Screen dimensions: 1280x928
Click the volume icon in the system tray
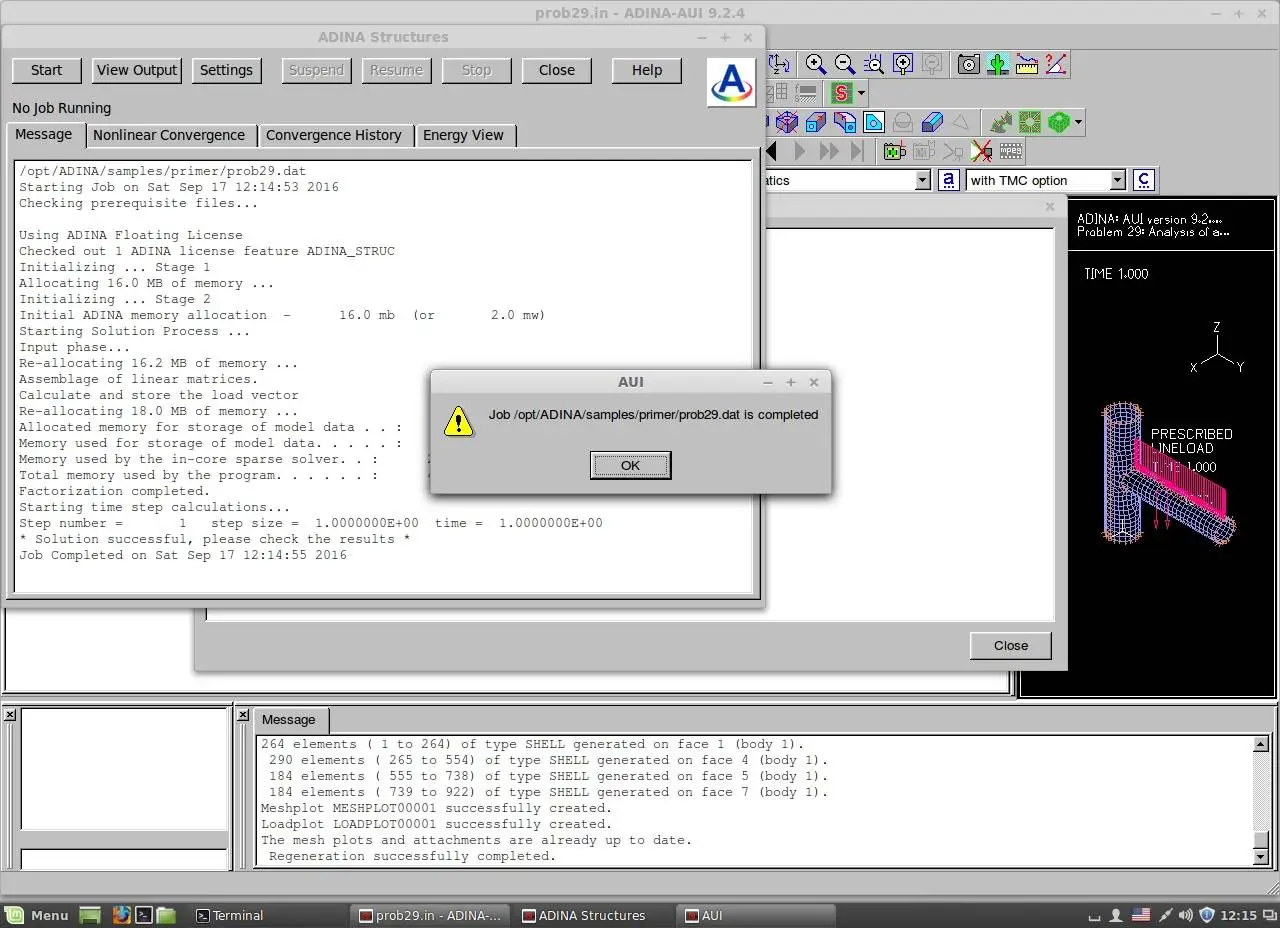click(1186, 915)
